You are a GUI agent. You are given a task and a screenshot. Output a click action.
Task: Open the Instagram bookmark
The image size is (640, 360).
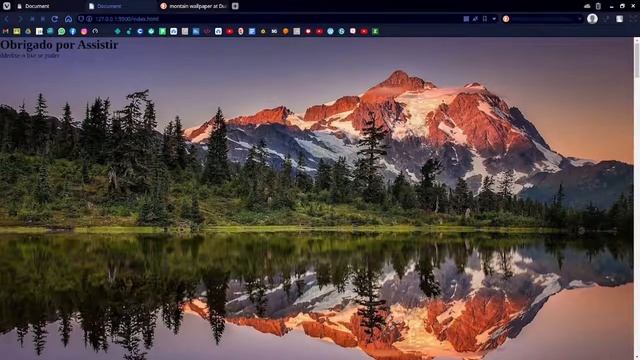coord(84,31)
